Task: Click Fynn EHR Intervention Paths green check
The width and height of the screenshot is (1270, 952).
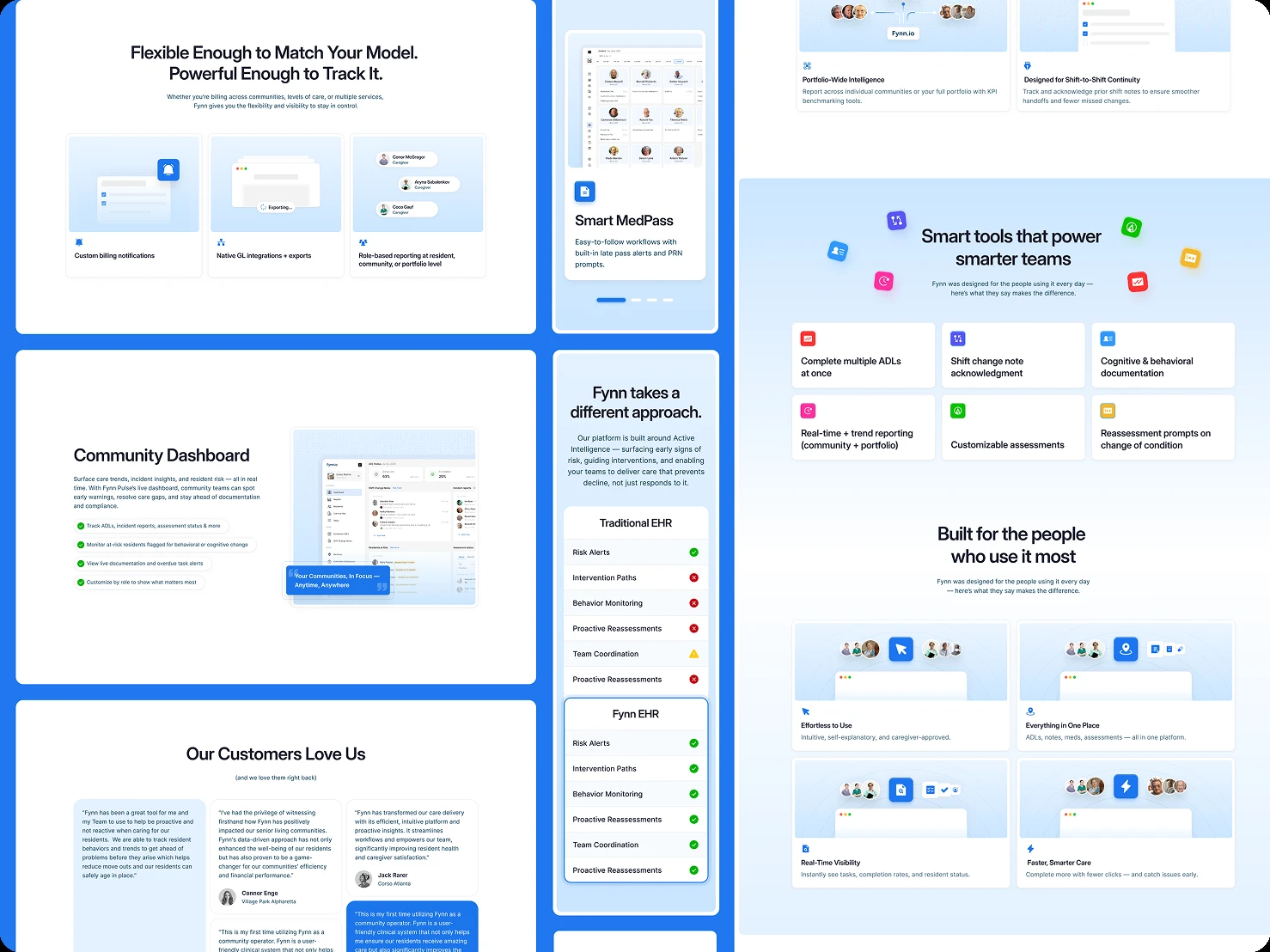Action: [693, 769]
